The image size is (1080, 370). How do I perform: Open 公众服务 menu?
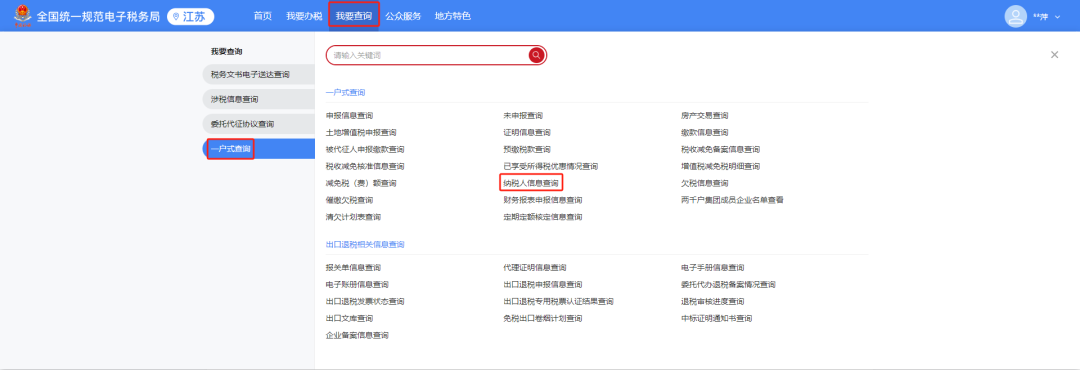404,16
